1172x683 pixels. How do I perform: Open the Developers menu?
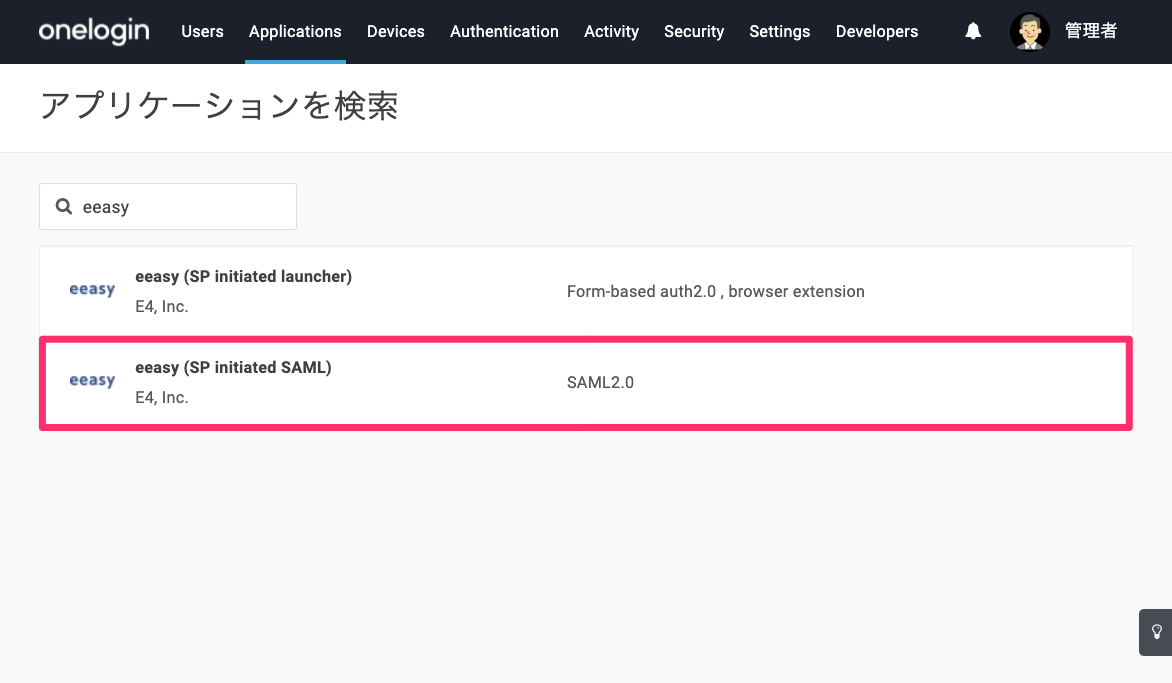[877, 31]
